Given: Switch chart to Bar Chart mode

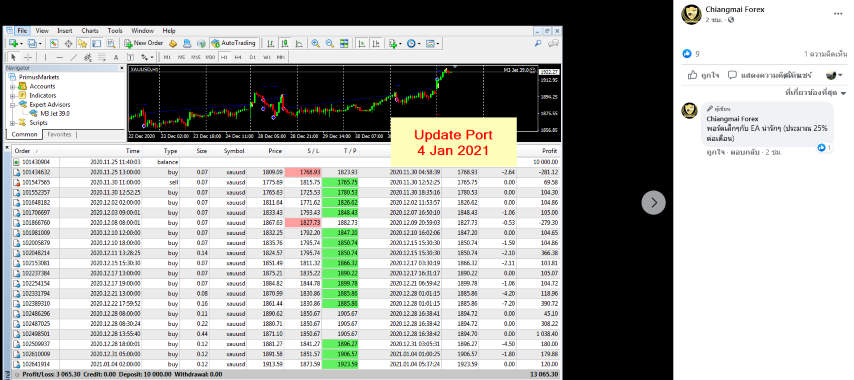Looking at the screenshot, I should pyautogui.click(x=270, y=44).
